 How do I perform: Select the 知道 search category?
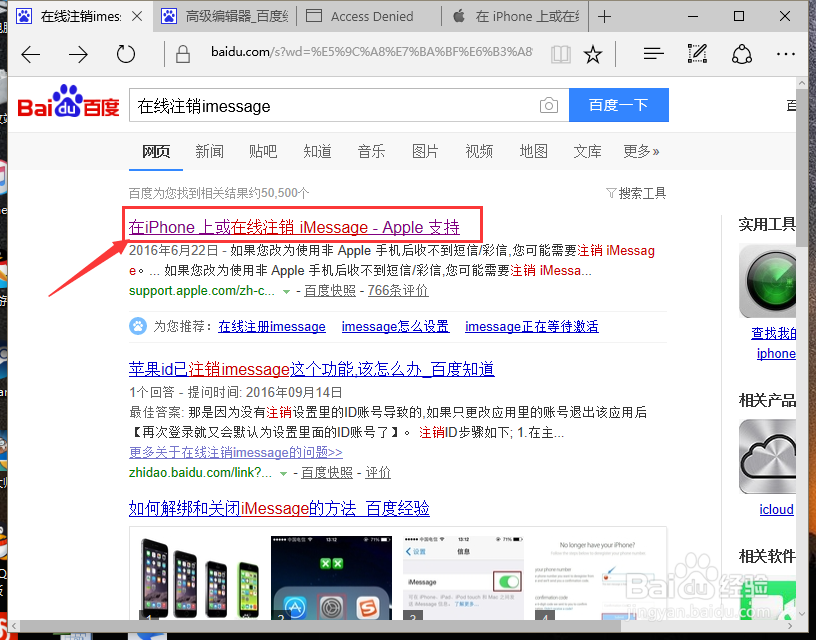tap(317, 151)
